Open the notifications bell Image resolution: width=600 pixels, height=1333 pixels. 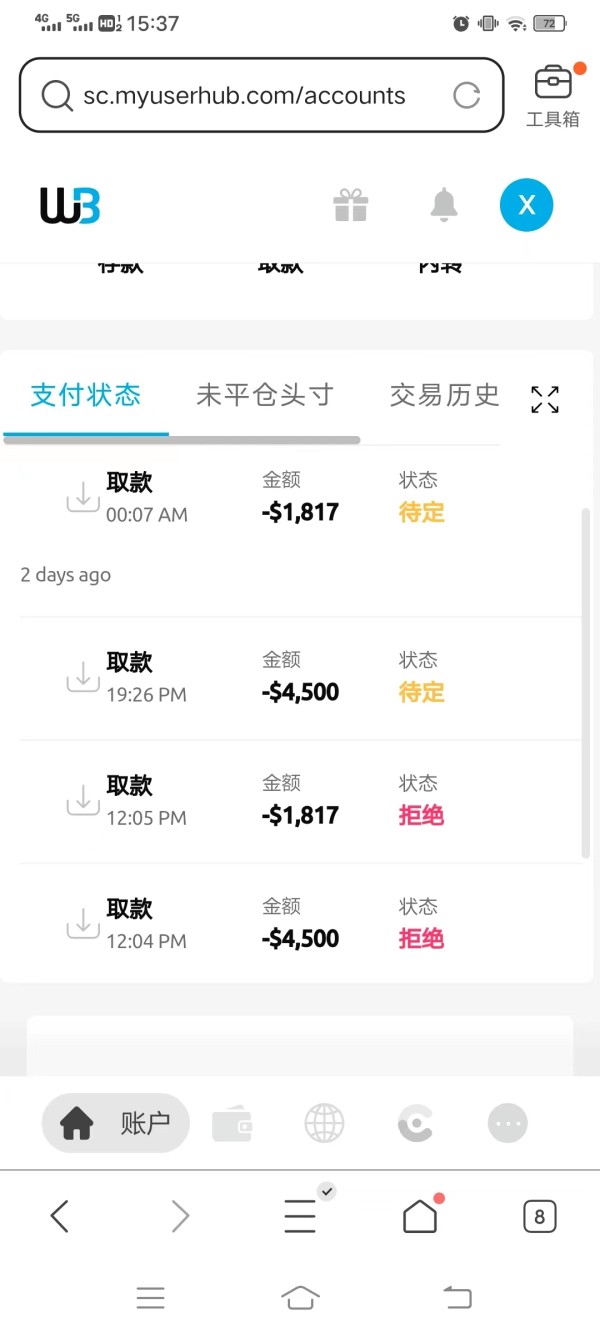click(x=443, y=205)
